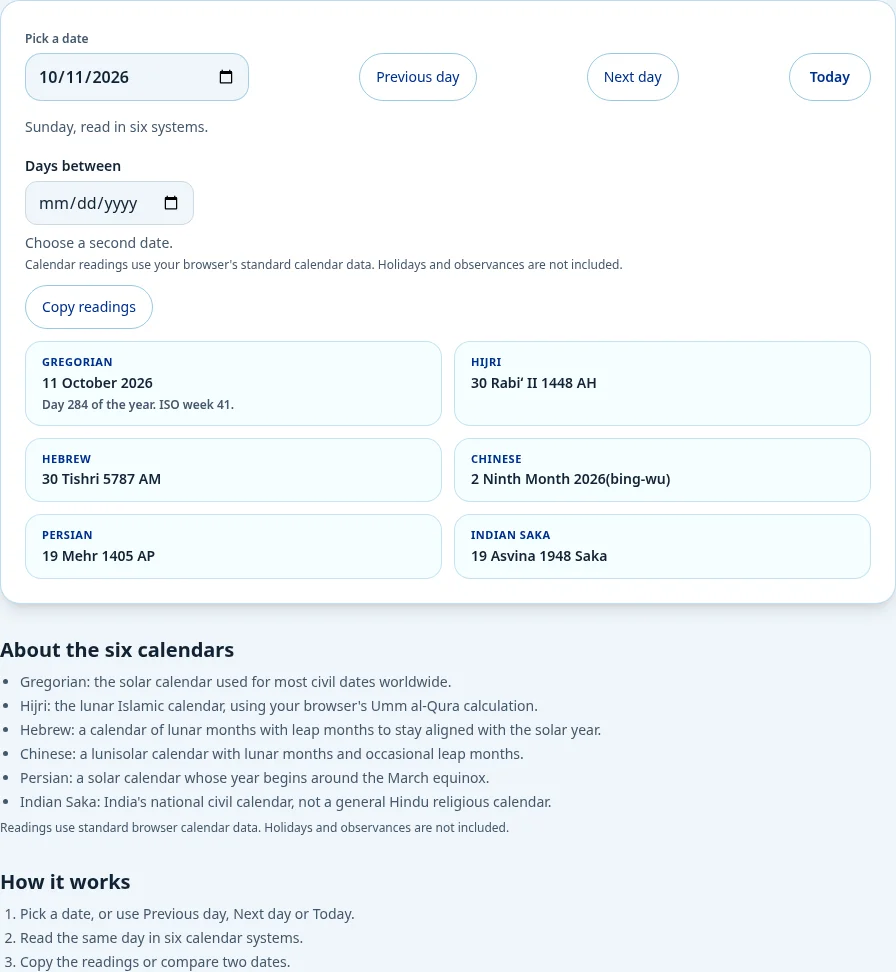Viewport: 896px width, 972px height.
Task: Advance to the Next day
Action: [632, 77]
